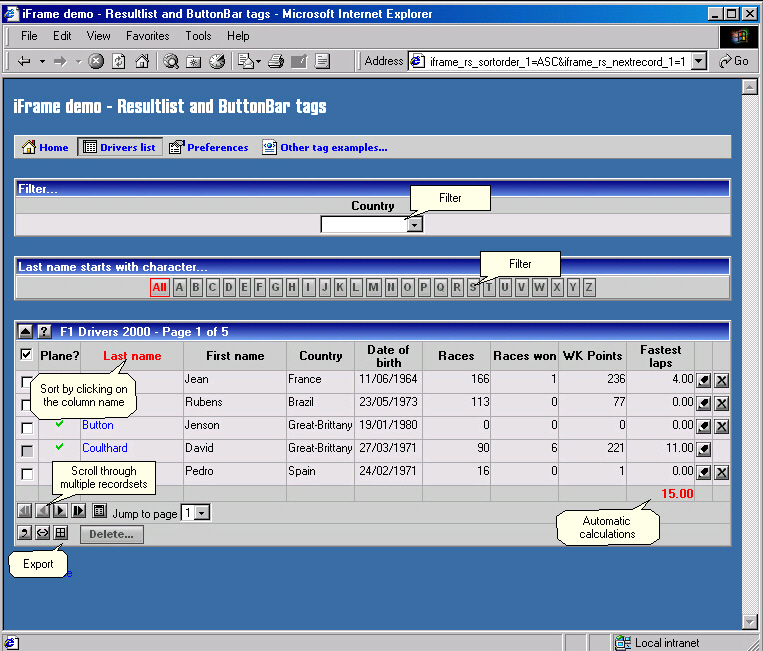Edit the Jean France driver row

[x=704, y=380]
